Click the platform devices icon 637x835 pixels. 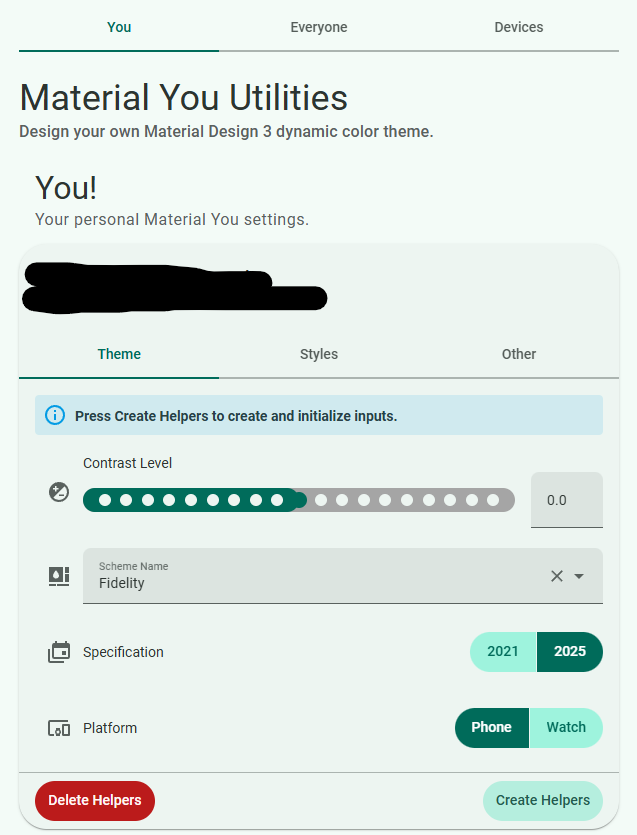tap(59, 729)
